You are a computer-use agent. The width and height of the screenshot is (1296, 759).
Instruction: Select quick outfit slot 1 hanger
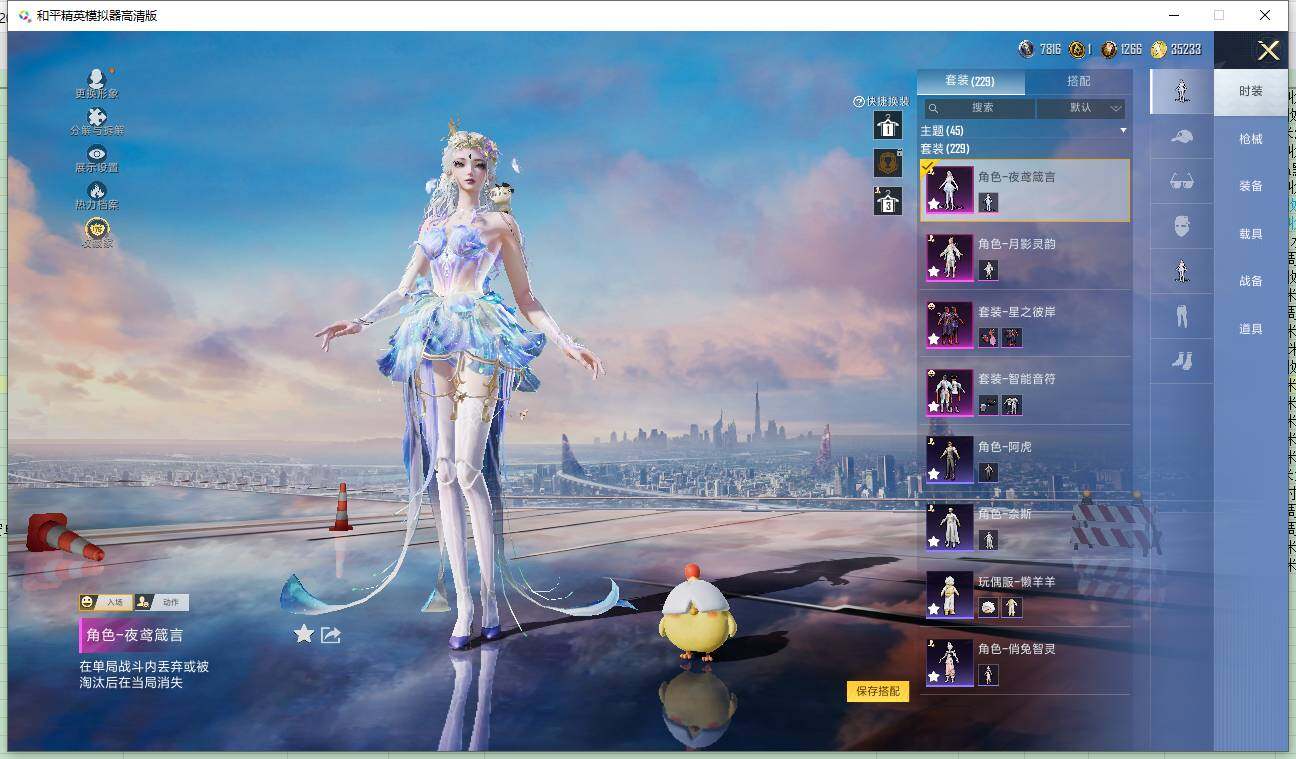(888, 126)
